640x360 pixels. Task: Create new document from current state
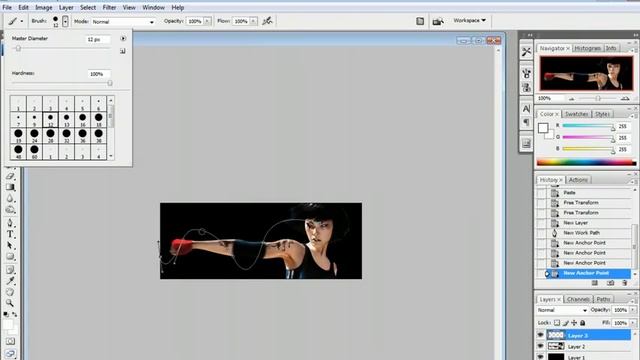click(x=595, y=283)
